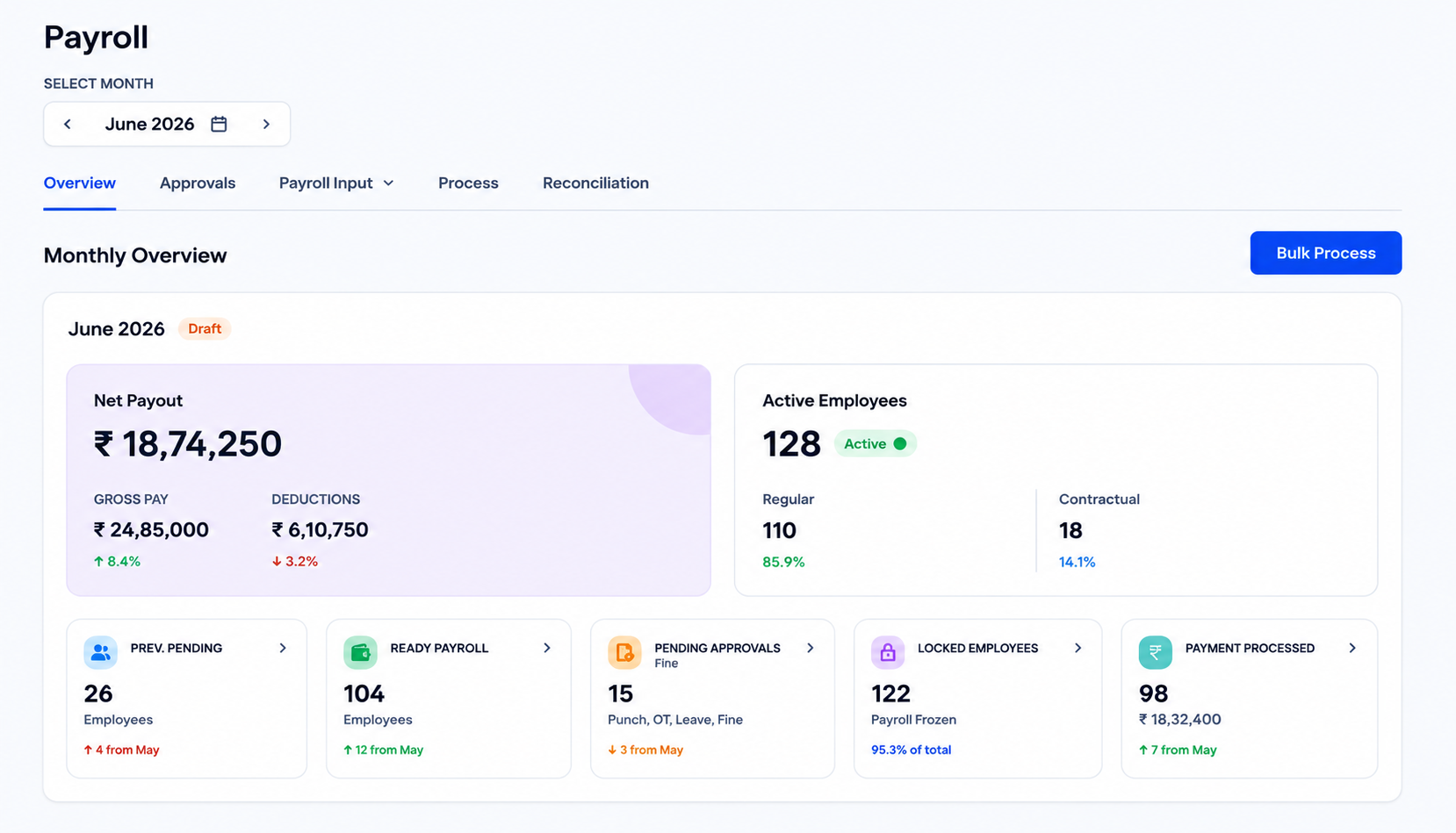1456x833 pixels.
Task: Open Ready Payroll details chevron
Action: (x=547, y=648)
